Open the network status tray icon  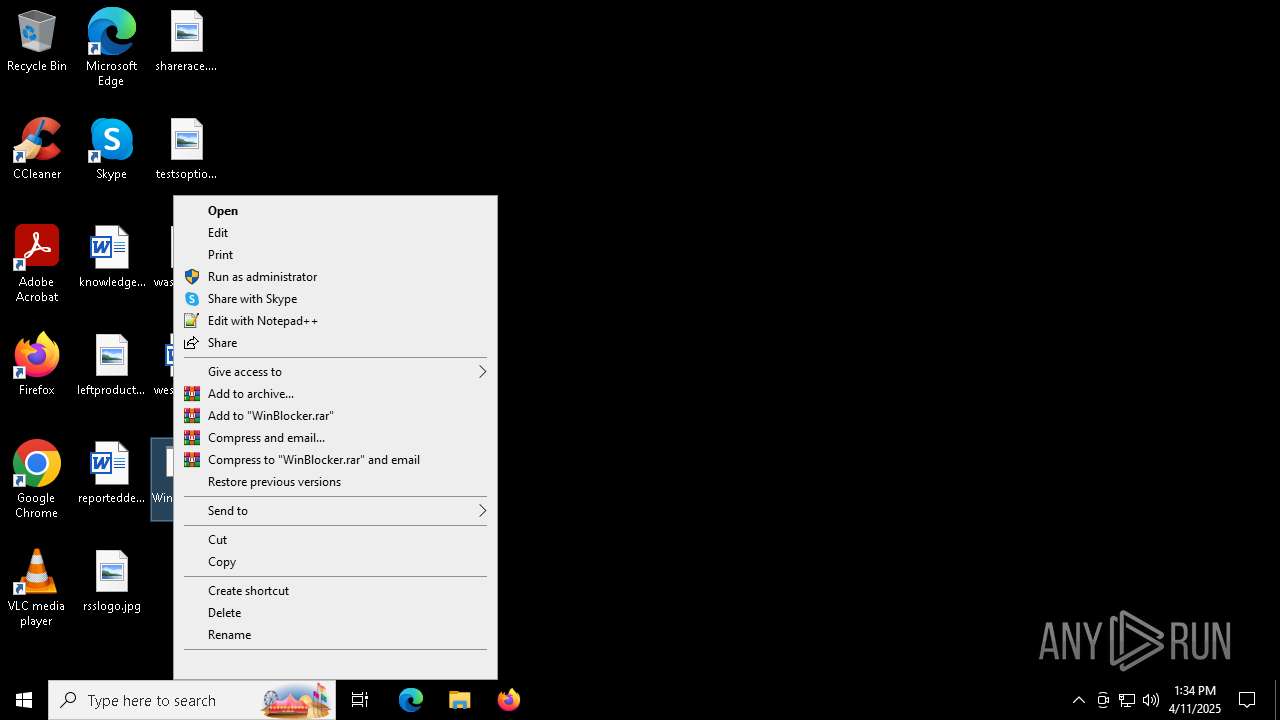pyautogui.click(x=1127, y=700)
